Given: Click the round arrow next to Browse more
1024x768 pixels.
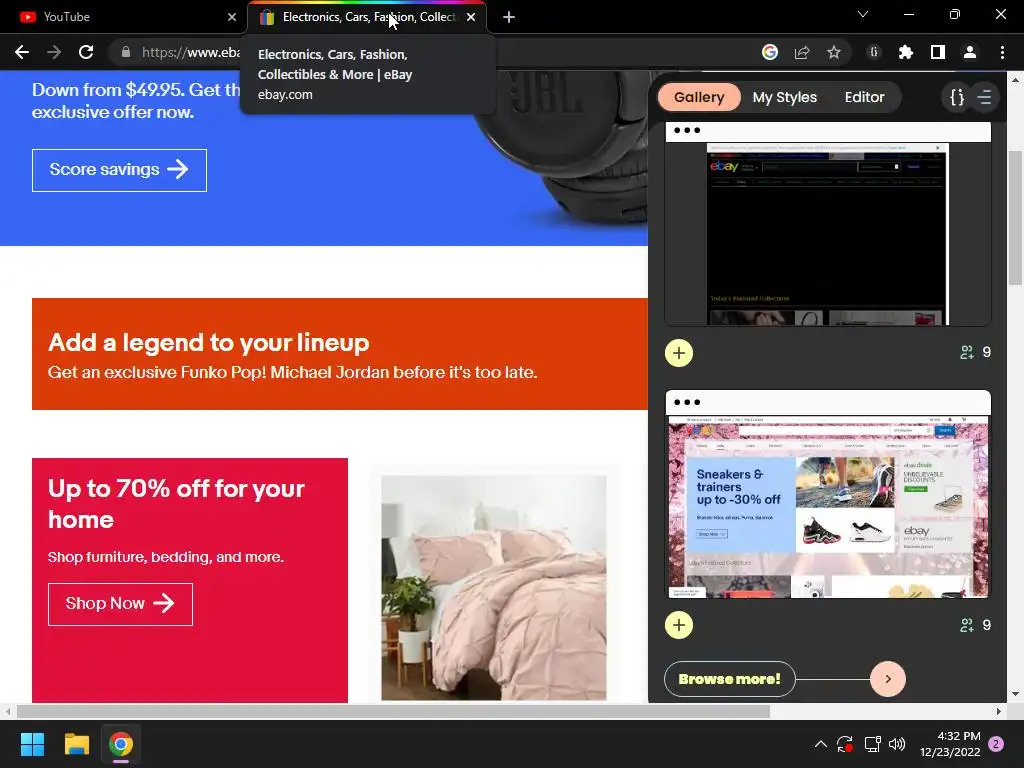Looking at the screenshot, I should pyautogui.click(x=888, y=679).
